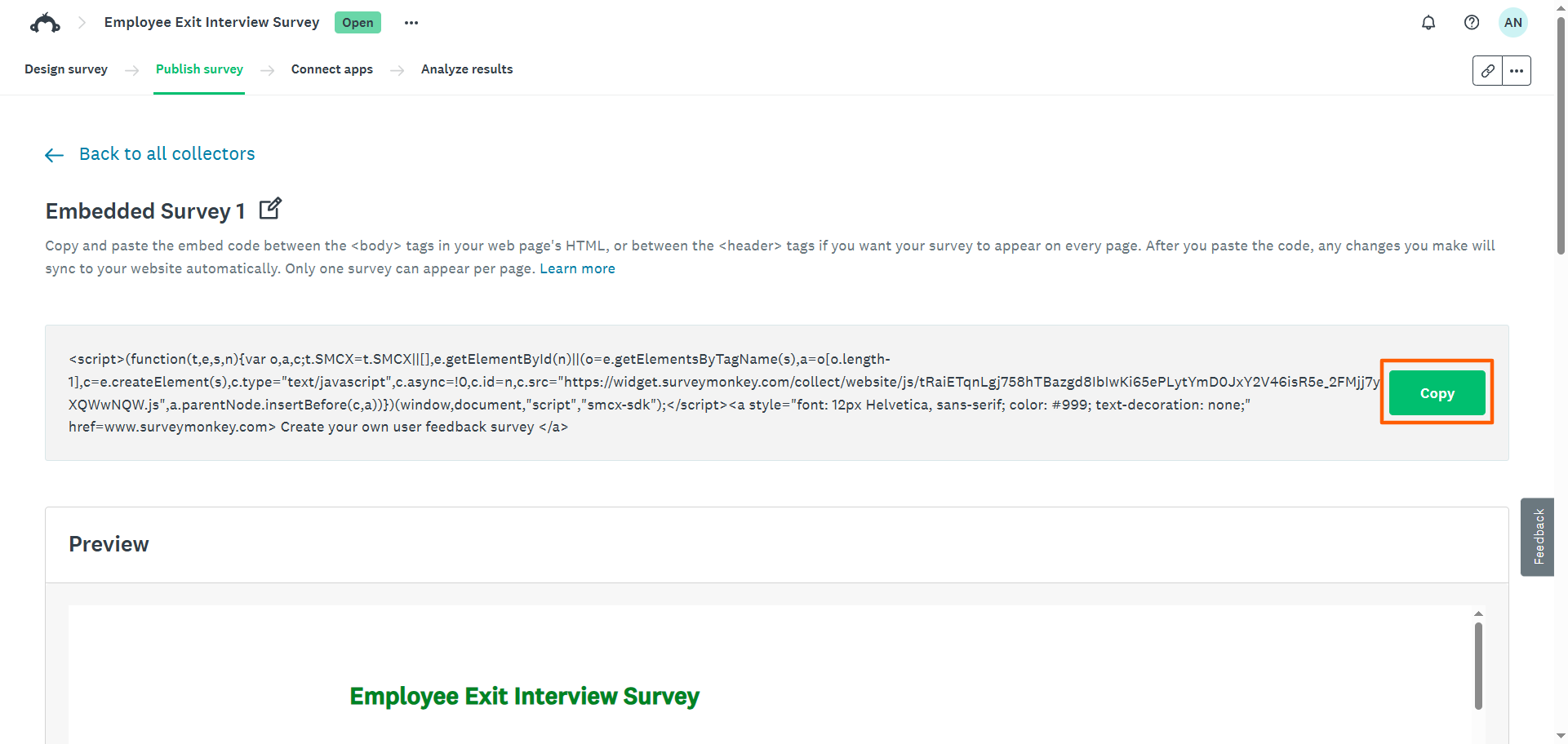Click the embed script code text
The width and height of the screenshot is (1568, 744).
(723, 392)
